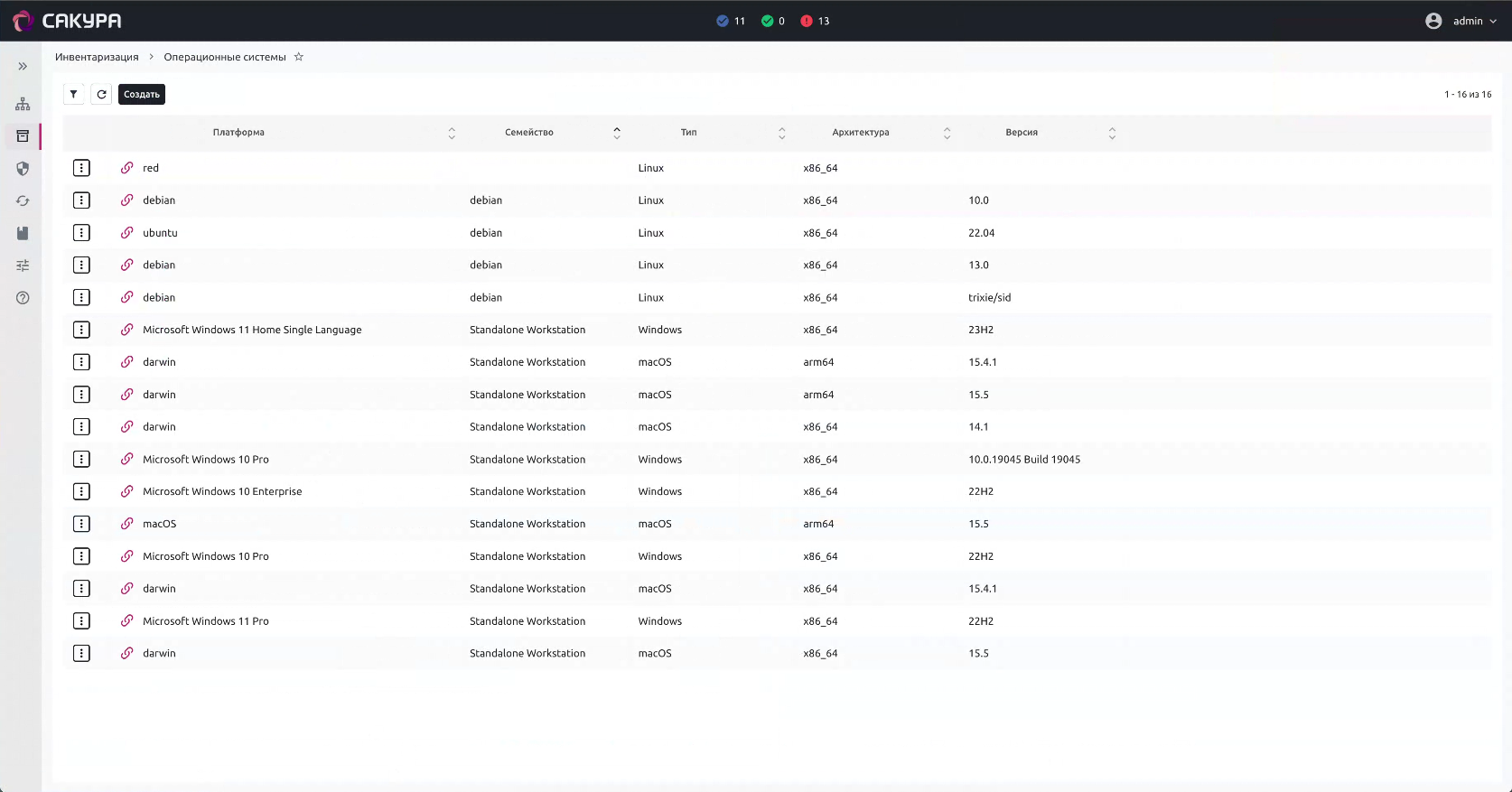Click the version cell 10.0.19045 Build 19045
Image resolution: width=1512 pixels, height=792 pixels.
pos(1024,460)
